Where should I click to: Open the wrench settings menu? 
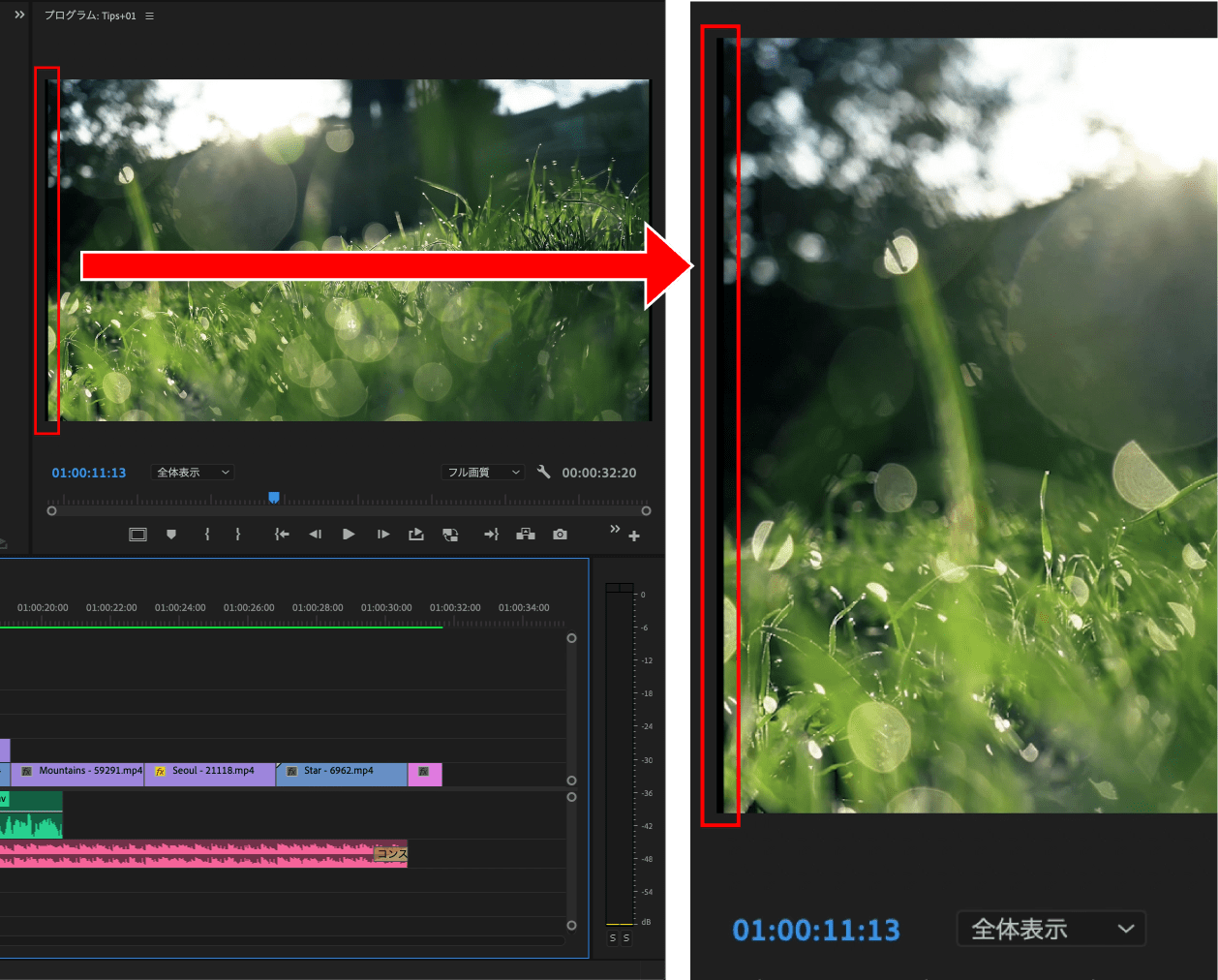click(x=543, y=473)
